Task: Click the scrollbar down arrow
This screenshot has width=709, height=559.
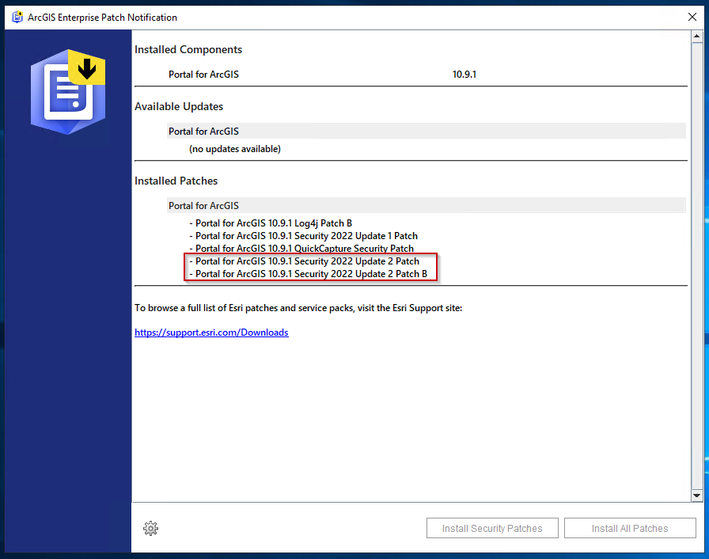Action: (697, 496)
